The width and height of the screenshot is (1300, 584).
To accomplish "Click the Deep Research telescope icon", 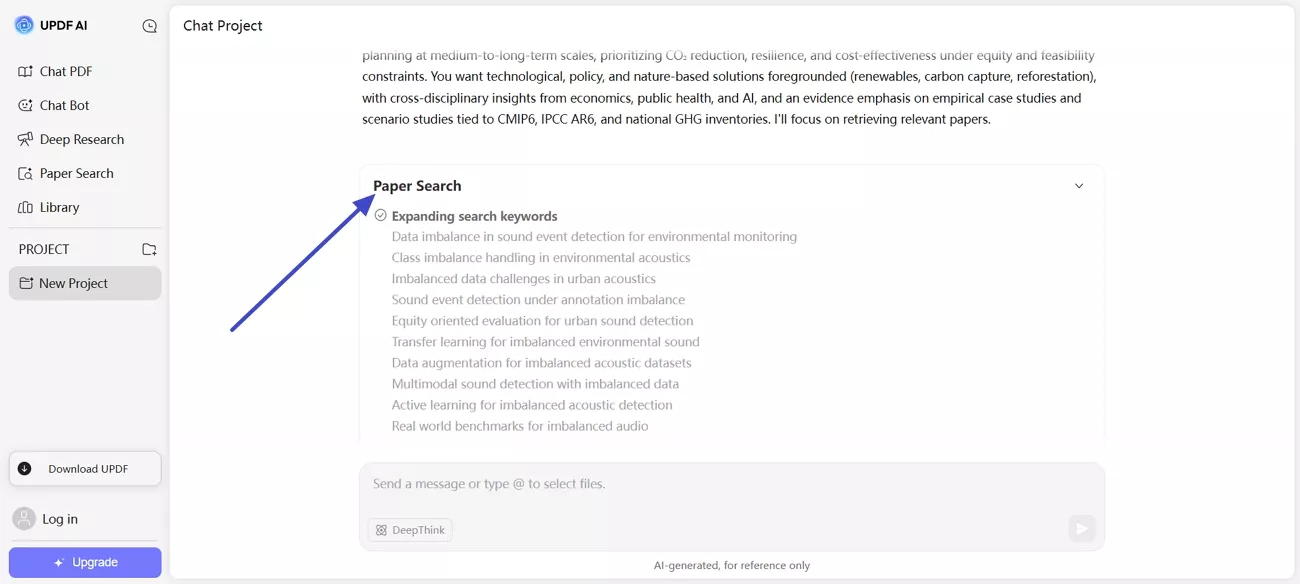I will (26, 139).
